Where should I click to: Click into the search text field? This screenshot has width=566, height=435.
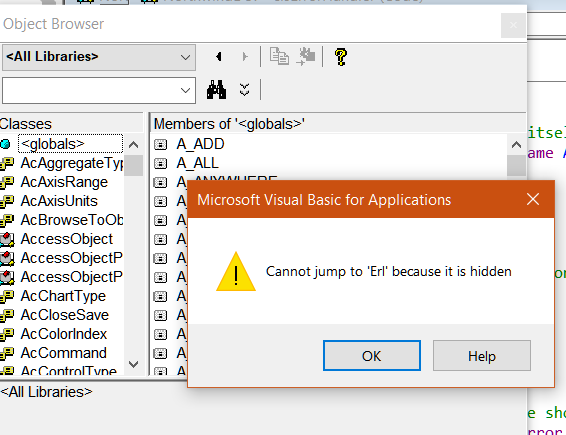point(90,90)
